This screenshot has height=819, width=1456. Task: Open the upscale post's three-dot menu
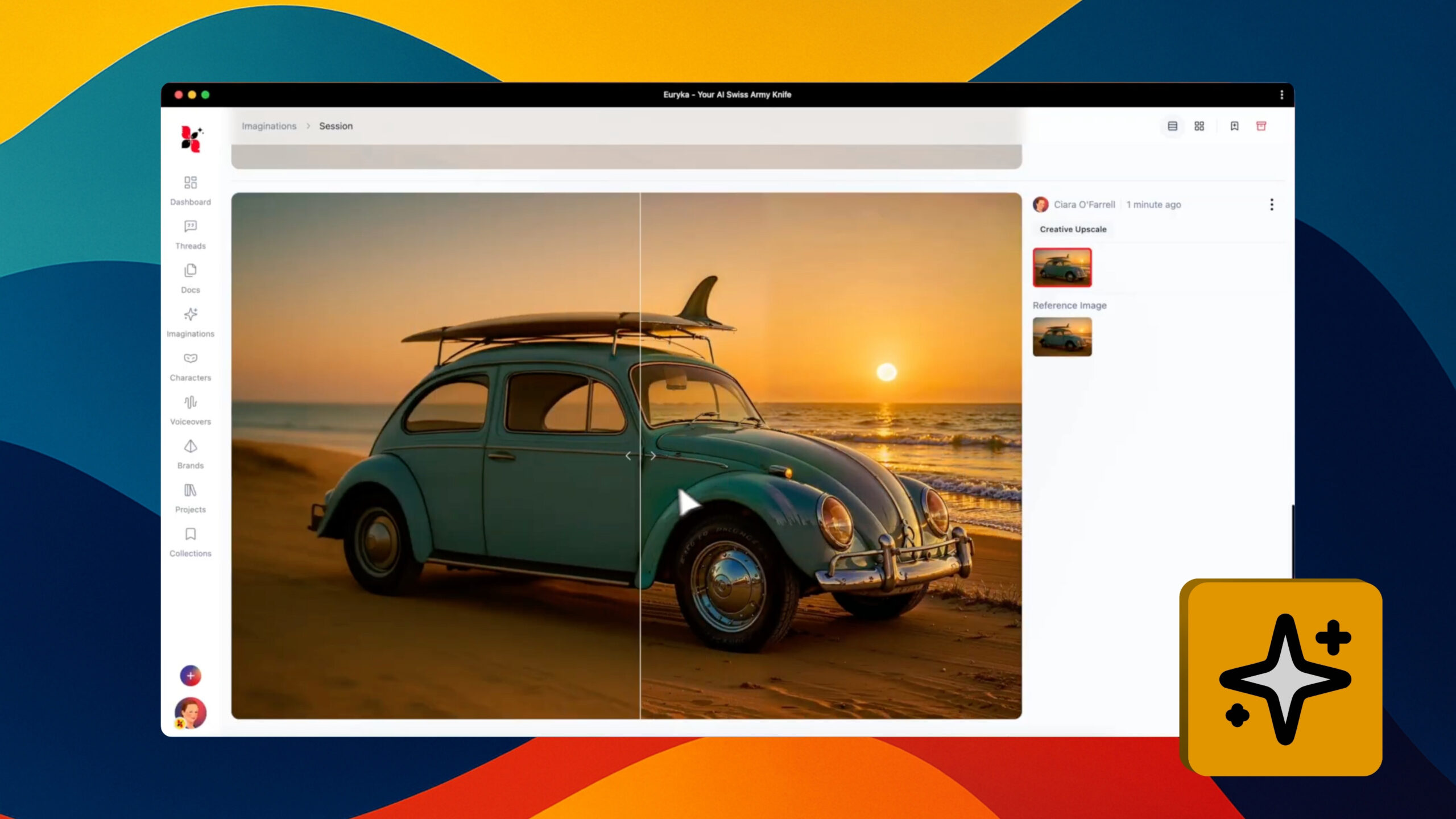1272,205
